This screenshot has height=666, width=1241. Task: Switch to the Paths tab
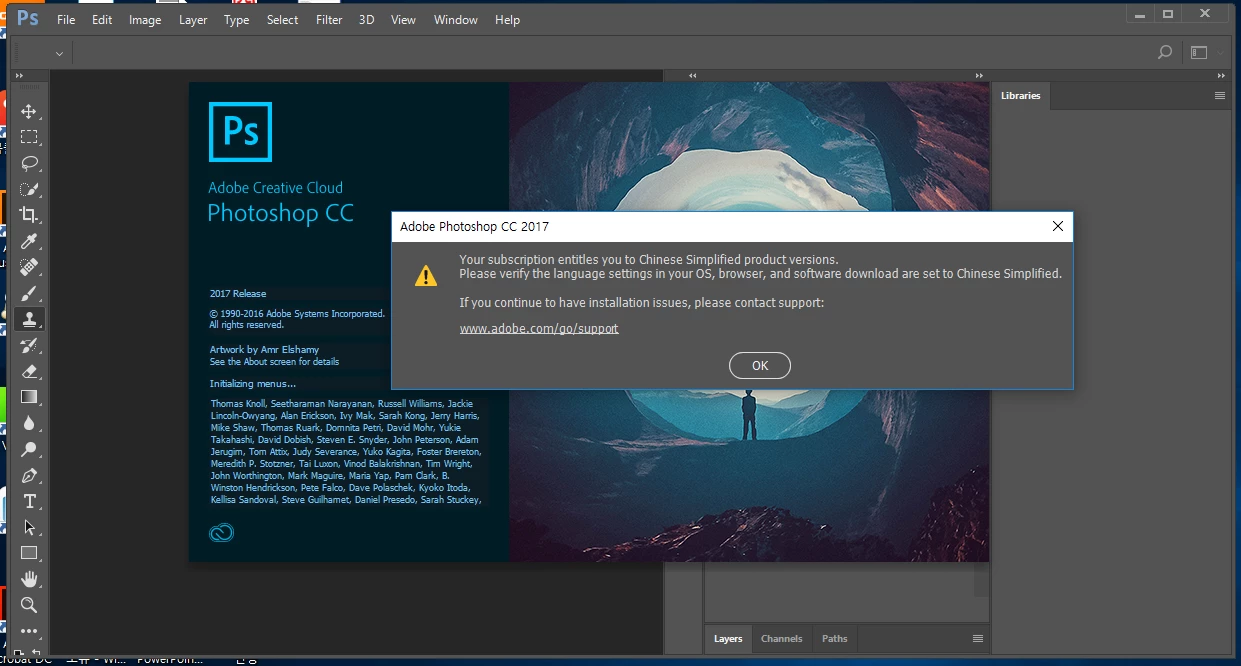[x=834, y=638]
